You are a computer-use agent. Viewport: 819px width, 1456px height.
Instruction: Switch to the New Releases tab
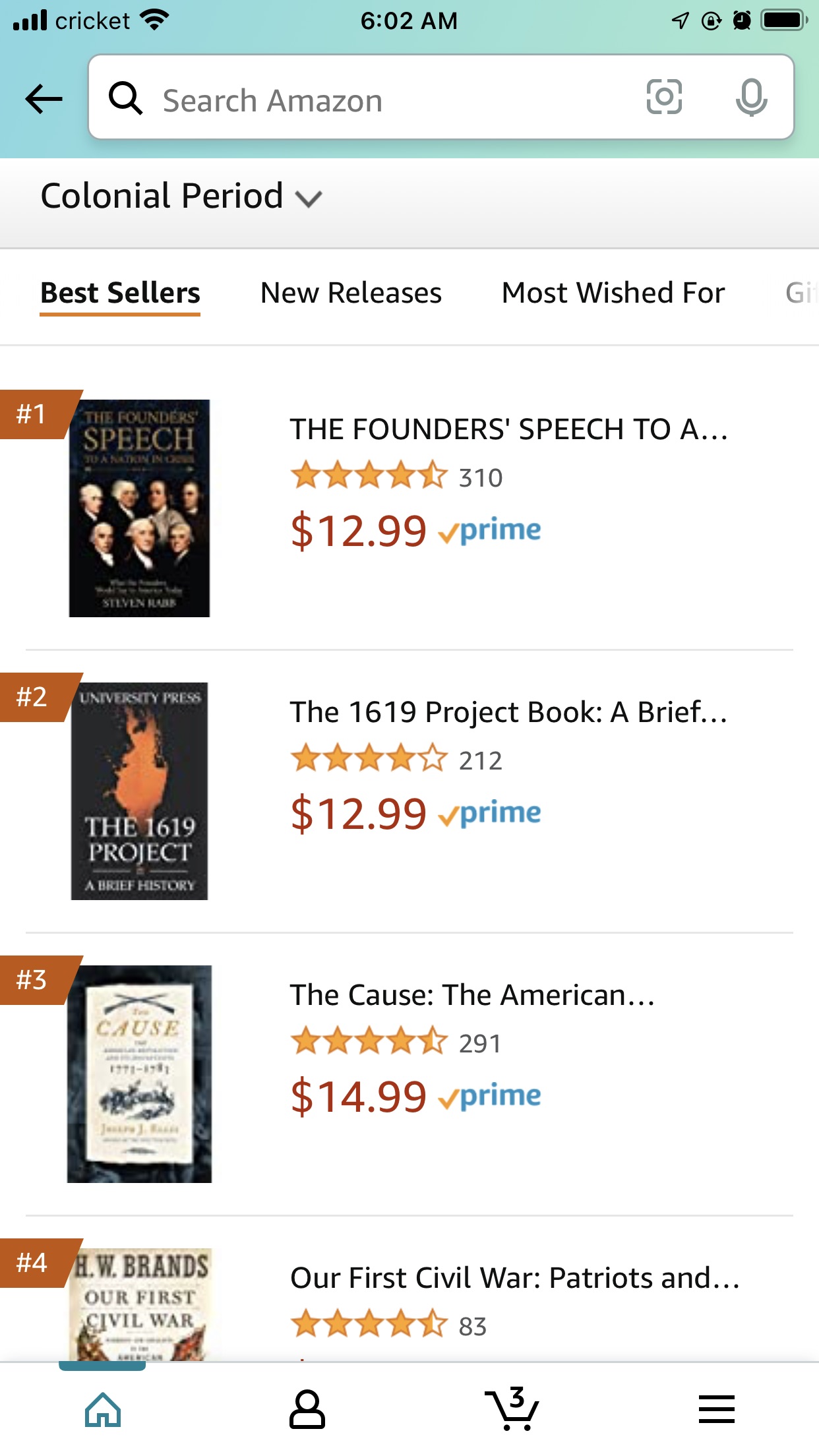tap(351, 293)
